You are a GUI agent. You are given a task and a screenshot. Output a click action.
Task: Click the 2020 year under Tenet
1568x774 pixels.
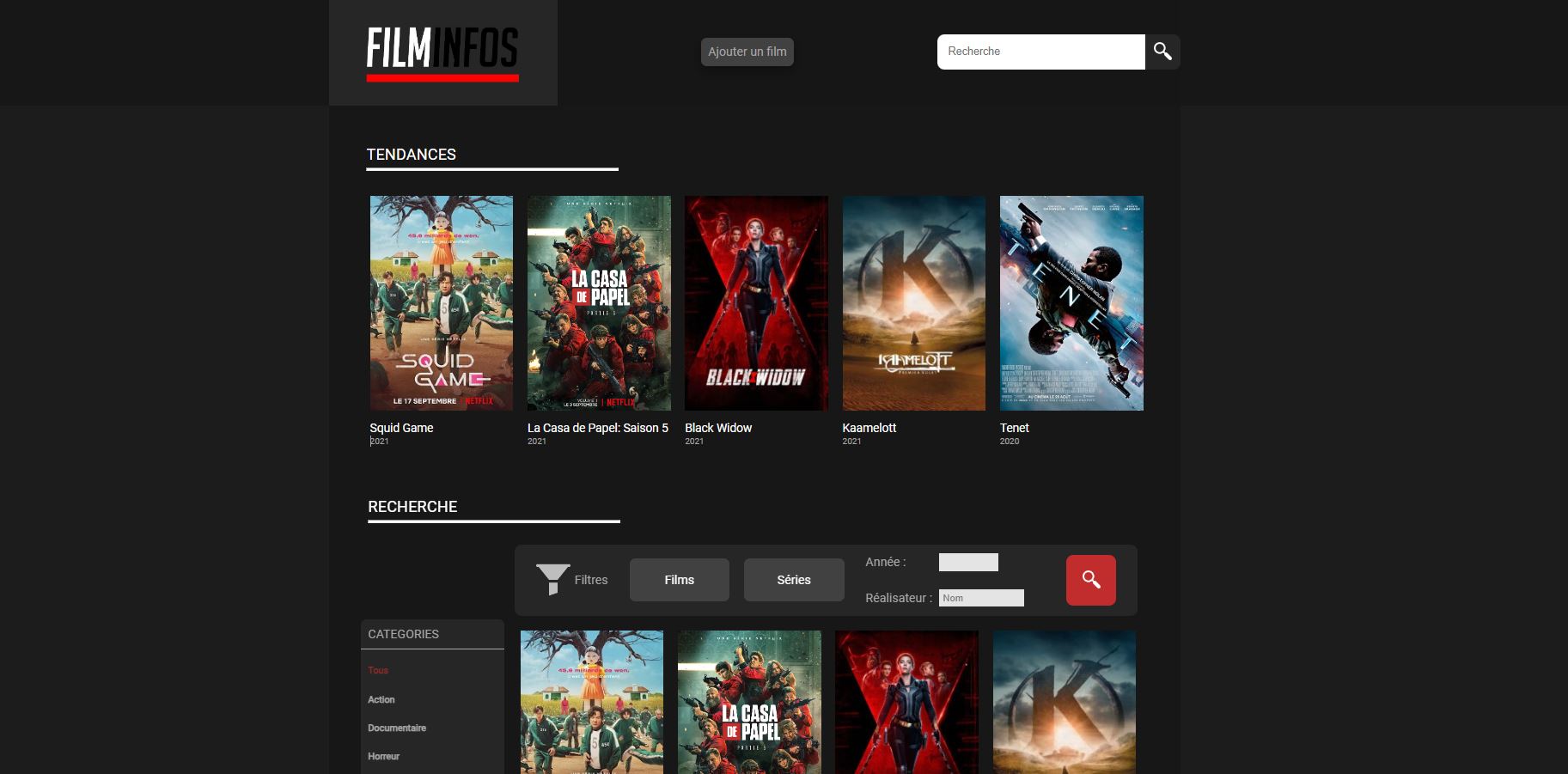[1010, 442]
